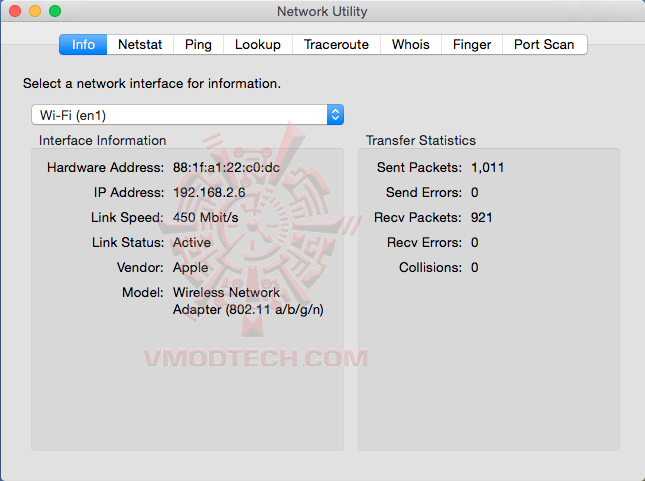
Task: Select the Info tab
Action: 83,45
